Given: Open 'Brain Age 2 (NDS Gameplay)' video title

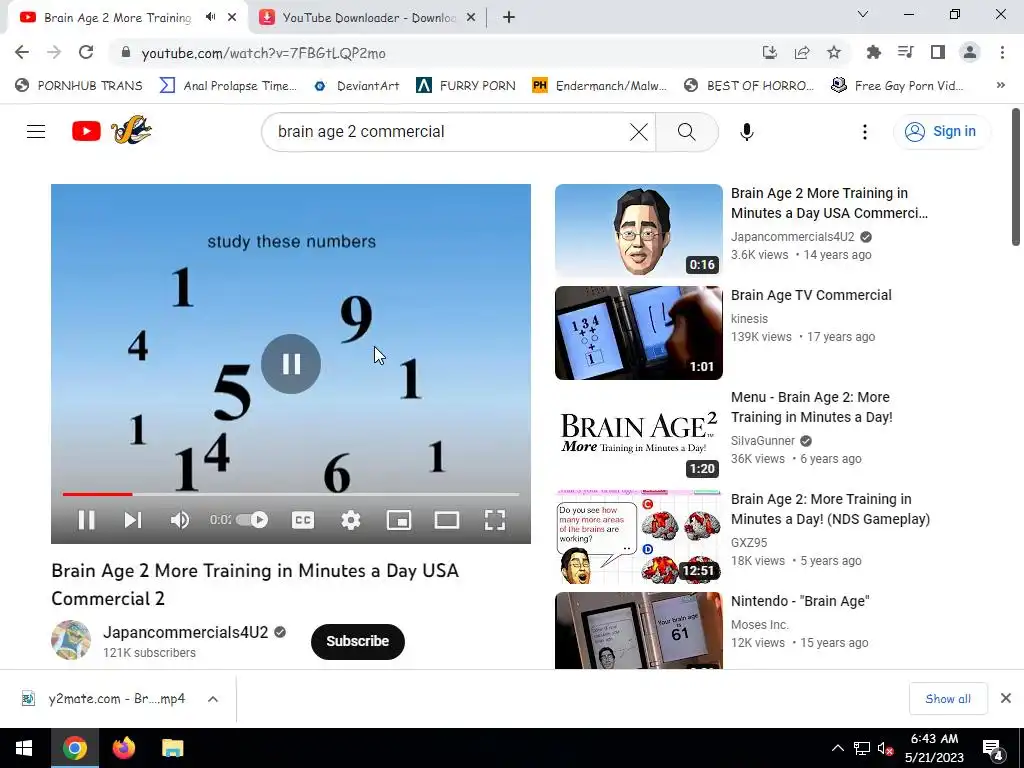Looking at the screenshot, I should pos(831,509).
